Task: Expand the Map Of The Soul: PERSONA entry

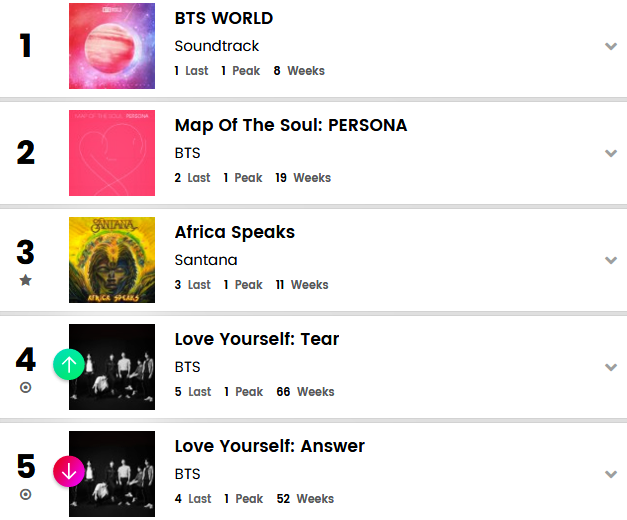Action: (x=611, y=153)
